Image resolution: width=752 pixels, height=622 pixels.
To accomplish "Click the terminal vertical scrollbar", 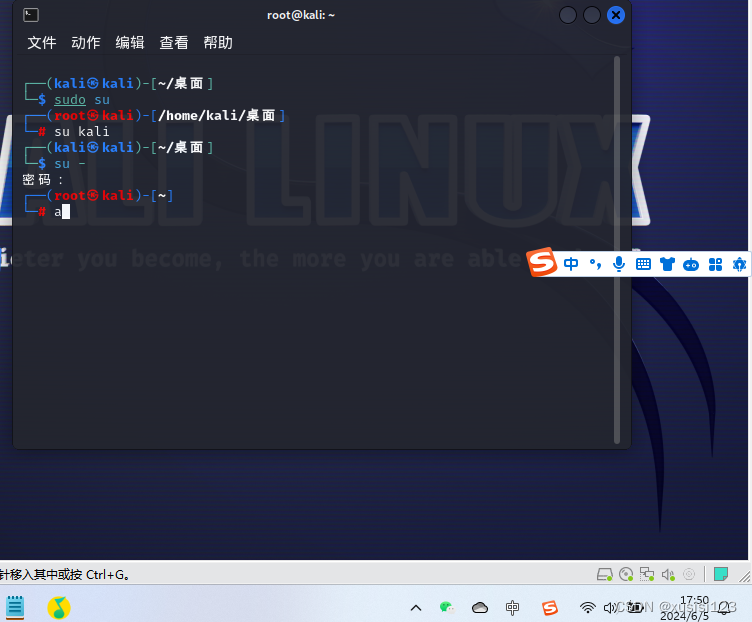I will (617, 249).
